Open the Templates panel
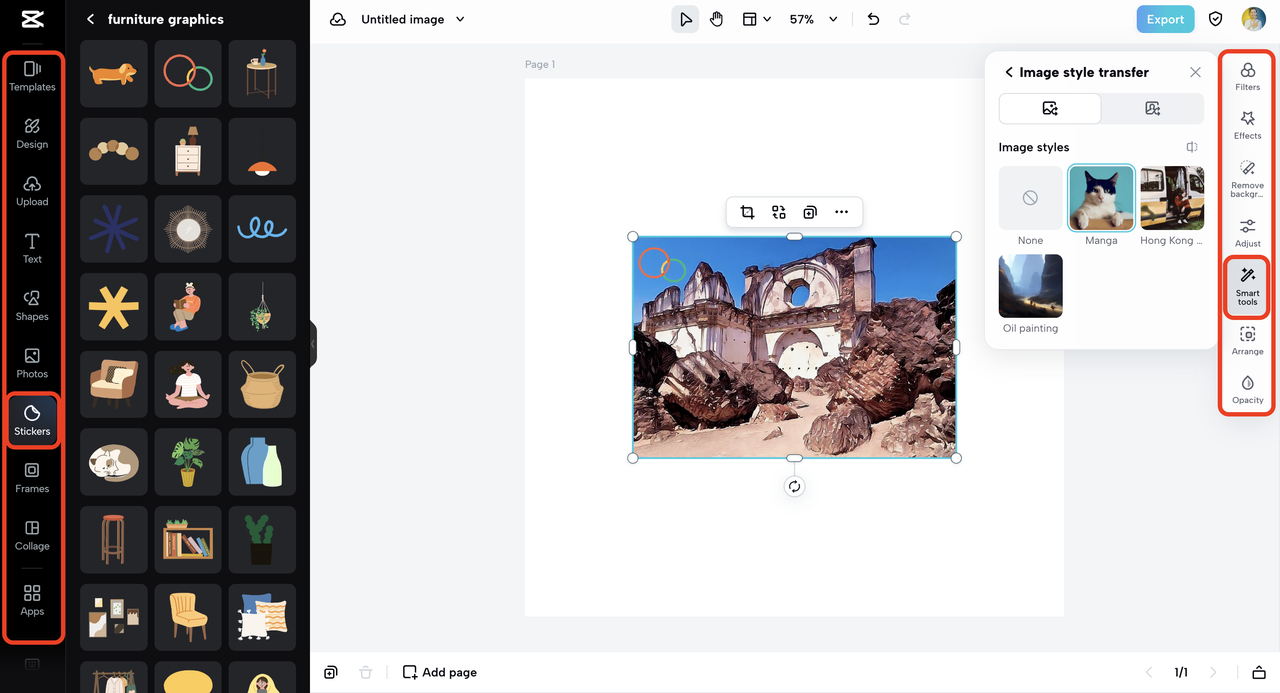The image size is (1280, 693). (x=32, y=75)
